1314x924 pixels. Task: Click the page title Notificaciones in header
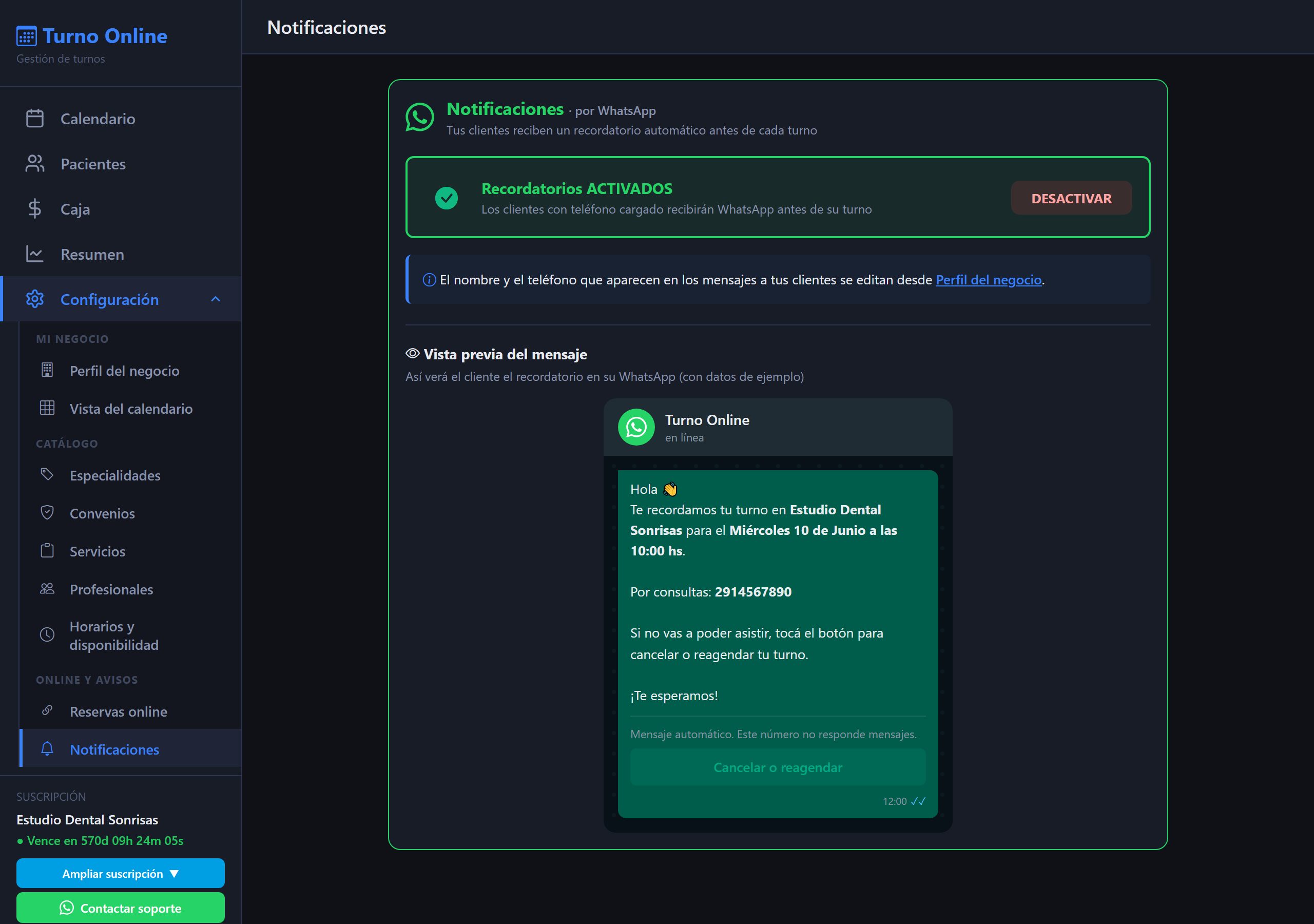click(327, 28)
